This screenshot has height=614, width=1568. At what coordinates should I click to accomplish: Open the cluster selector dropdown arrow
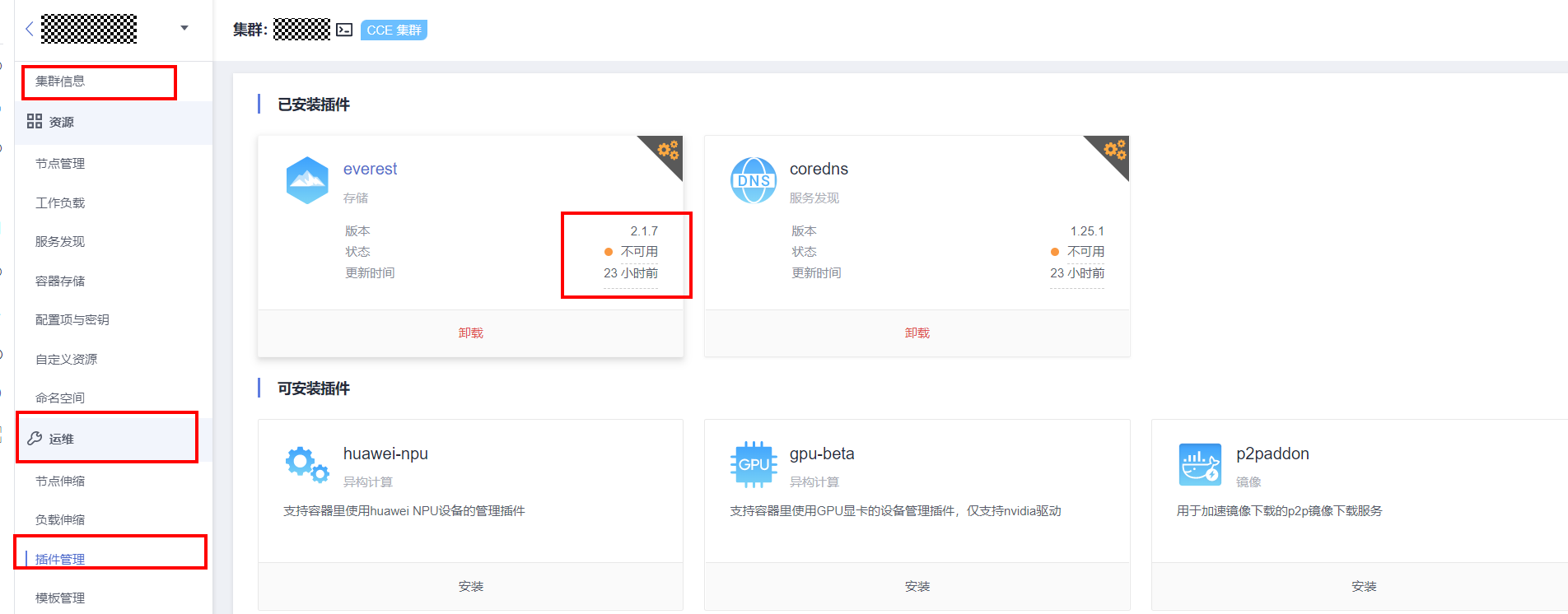point(184,28)
